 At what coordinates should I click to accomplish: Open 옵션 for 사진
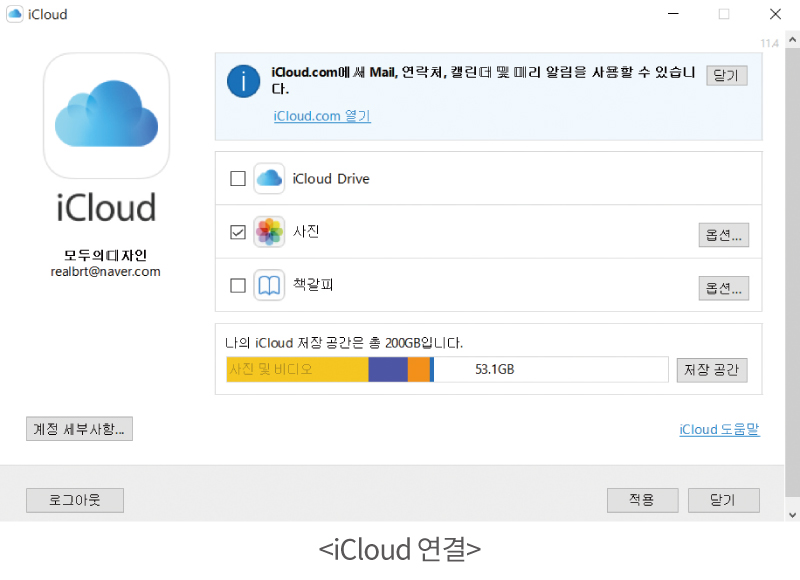723,235
